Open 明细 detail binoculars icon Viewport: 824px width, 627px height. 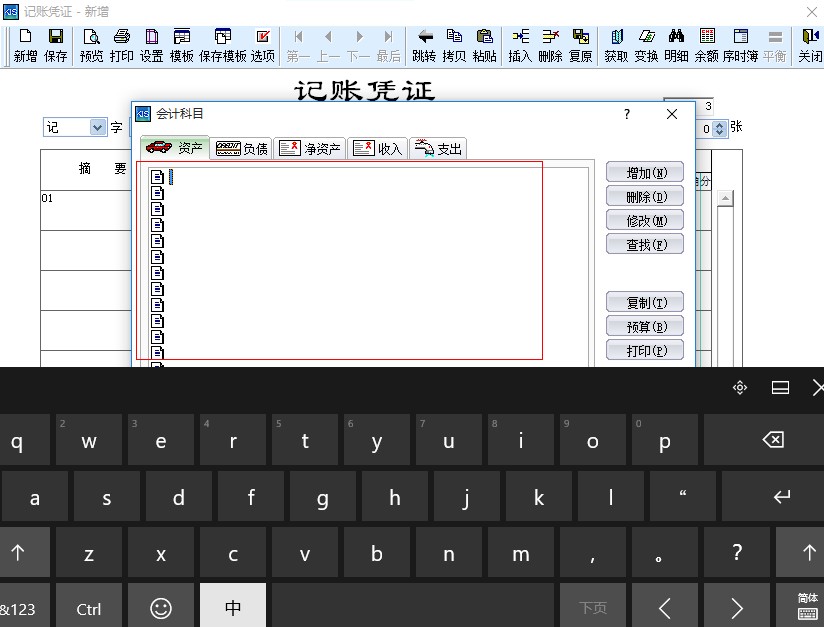click(x=676, y=45)
